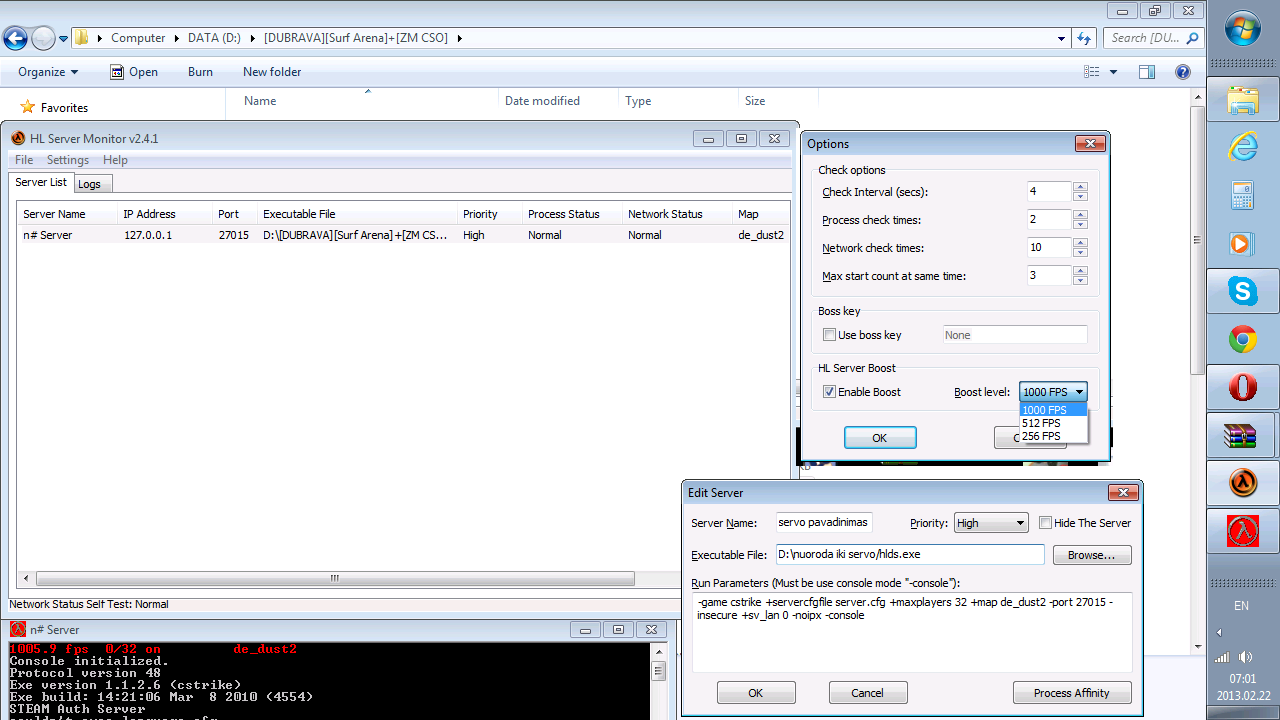Launch Opera browser from the taskbar
The image size is (1280, 720).
click(1243, 387)
